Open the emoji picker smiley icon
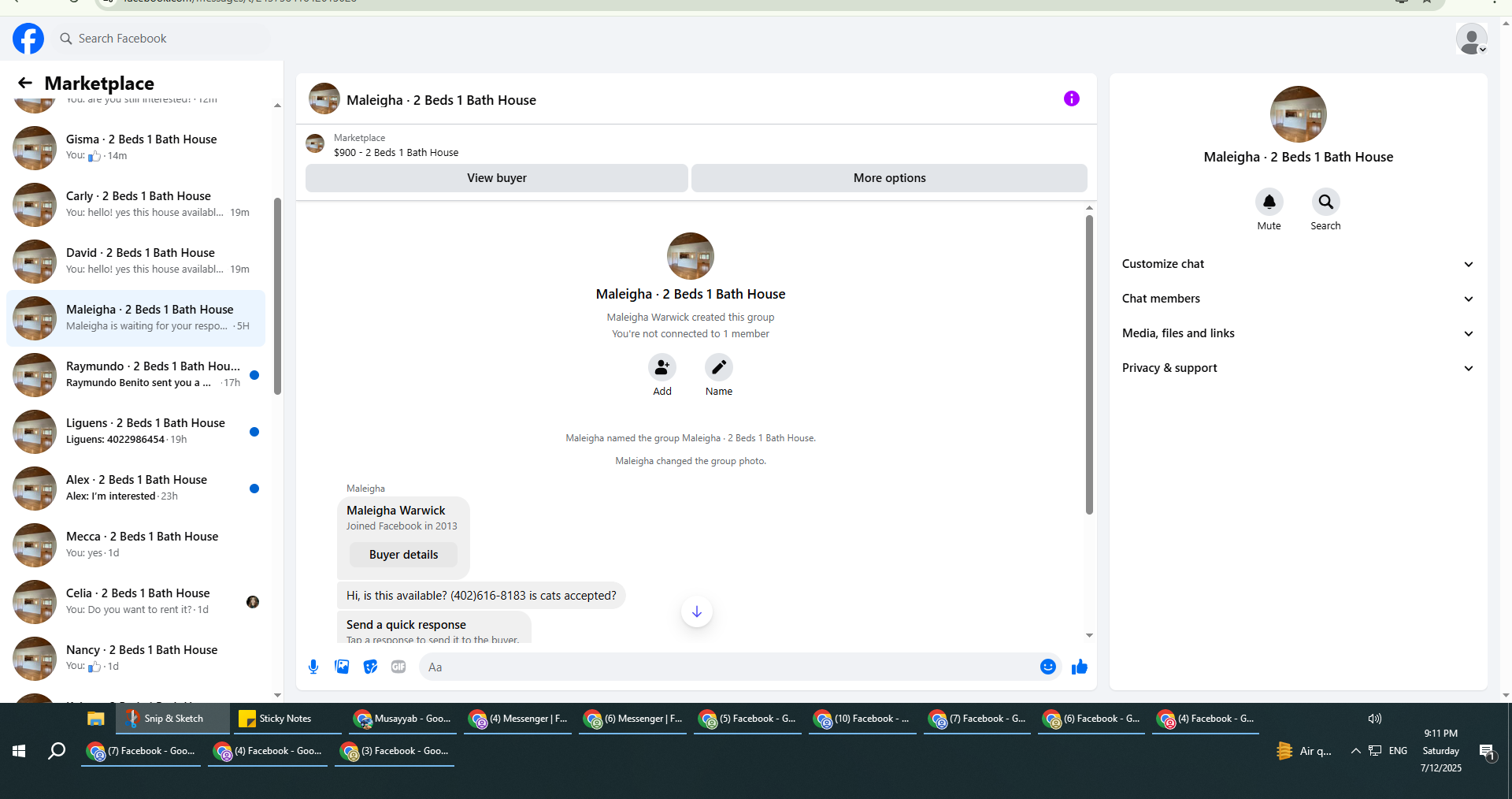Viewport: 1512px width, 799px height. pos(1047,667)
